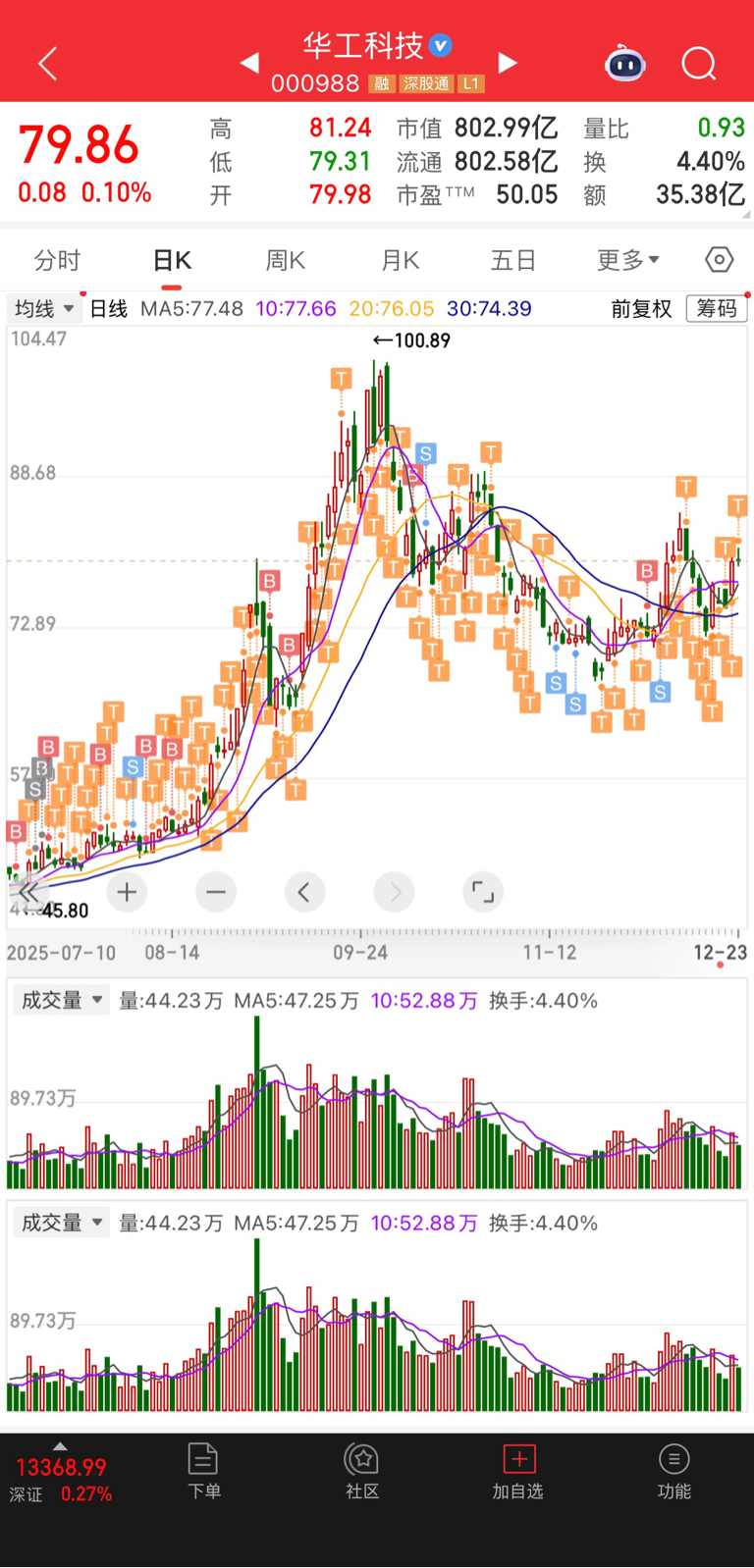Tap the second panel's 换手:4.40% value
This screenshot has height=1568, width=754.
(x=543, y=1223)
